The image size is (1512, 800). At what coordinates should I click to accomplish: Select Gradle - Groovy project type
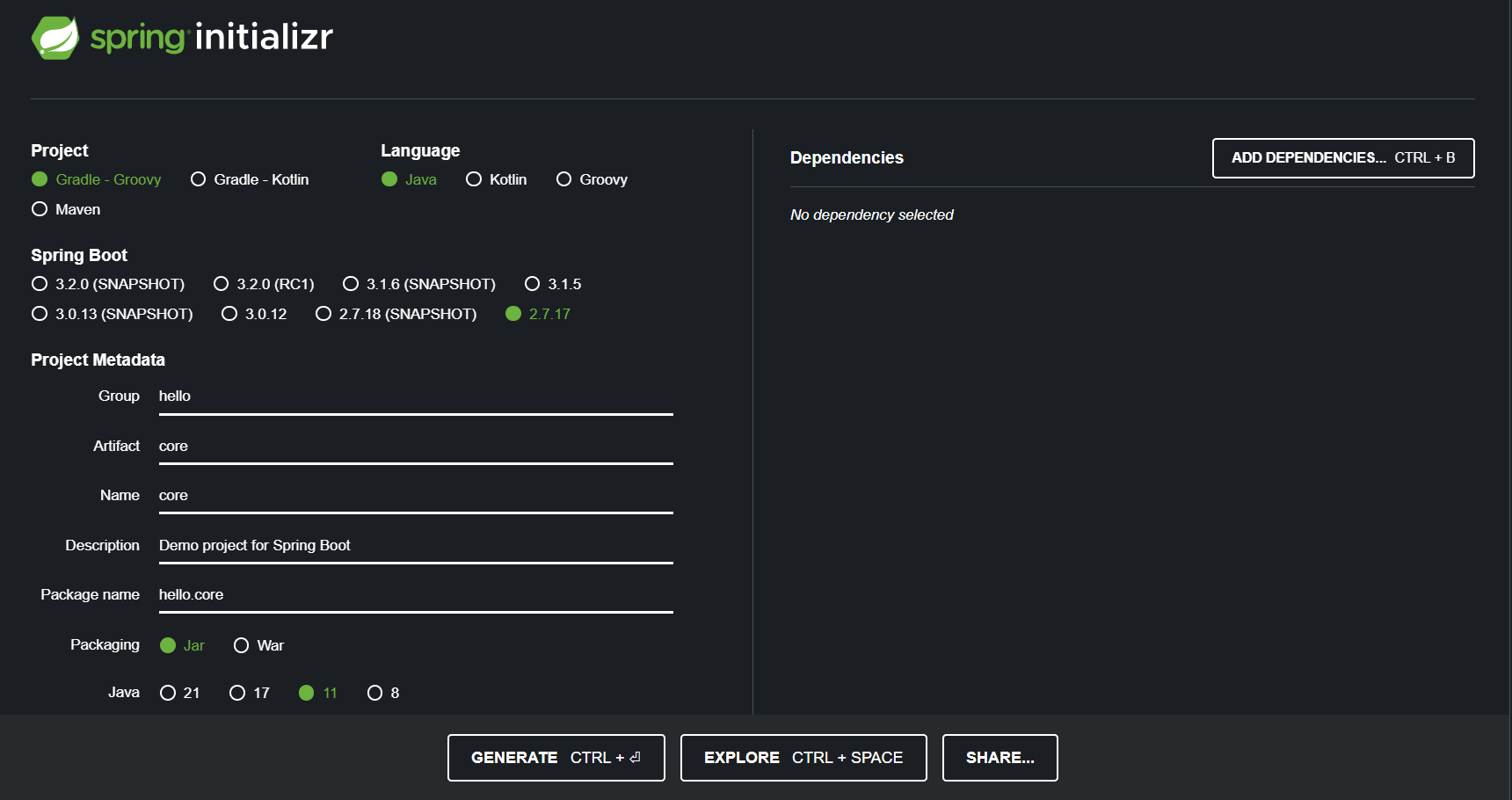(x=97, y=179)
